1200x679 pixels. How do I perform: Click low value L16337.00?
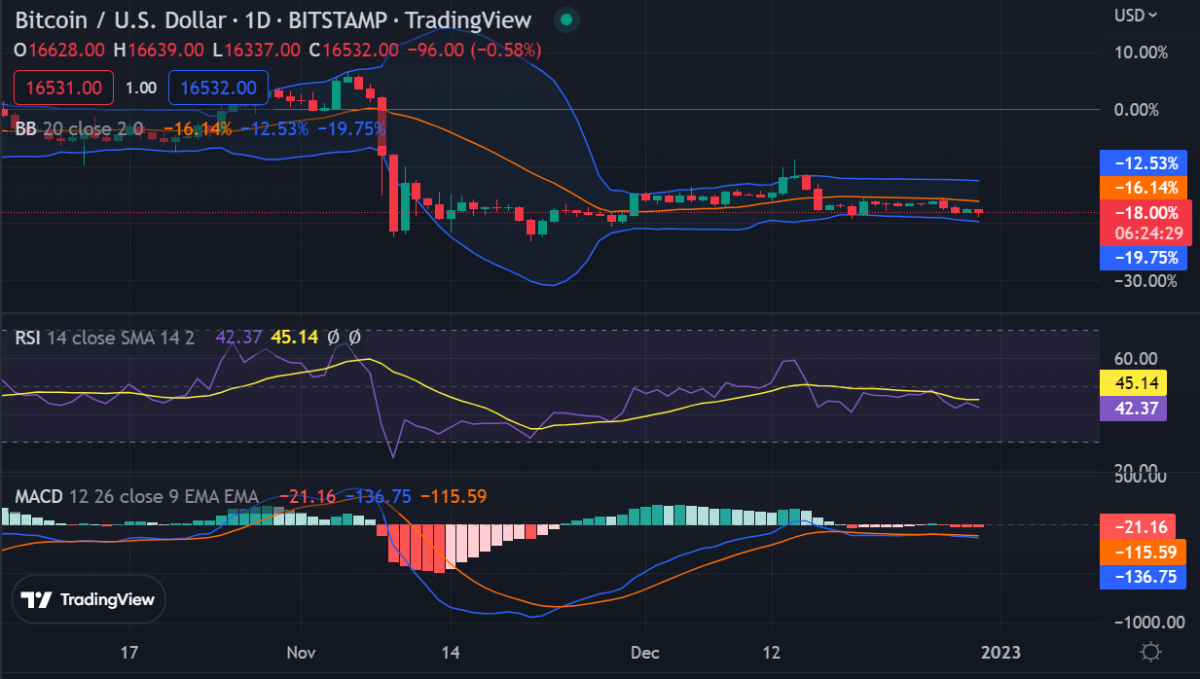[x=255, y=49]
